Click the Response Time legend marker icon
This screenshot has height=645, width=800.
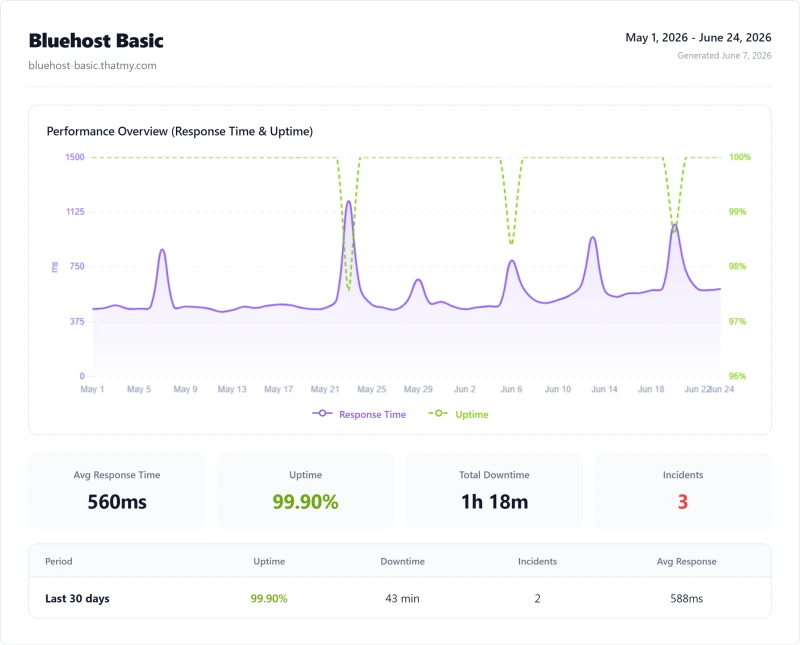[322, 413]
